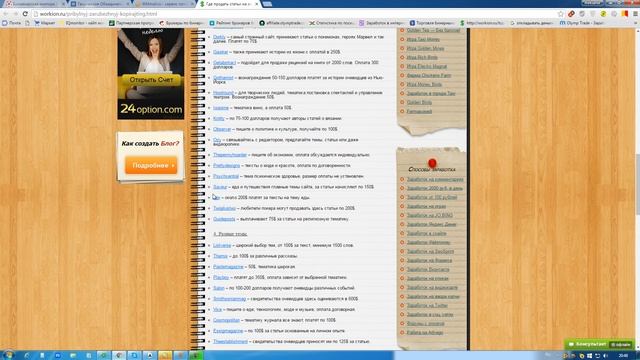
Task: Open sidebar link 'Заработок на комментариях'
Action: pyautogui.click(x=435, y=179)
